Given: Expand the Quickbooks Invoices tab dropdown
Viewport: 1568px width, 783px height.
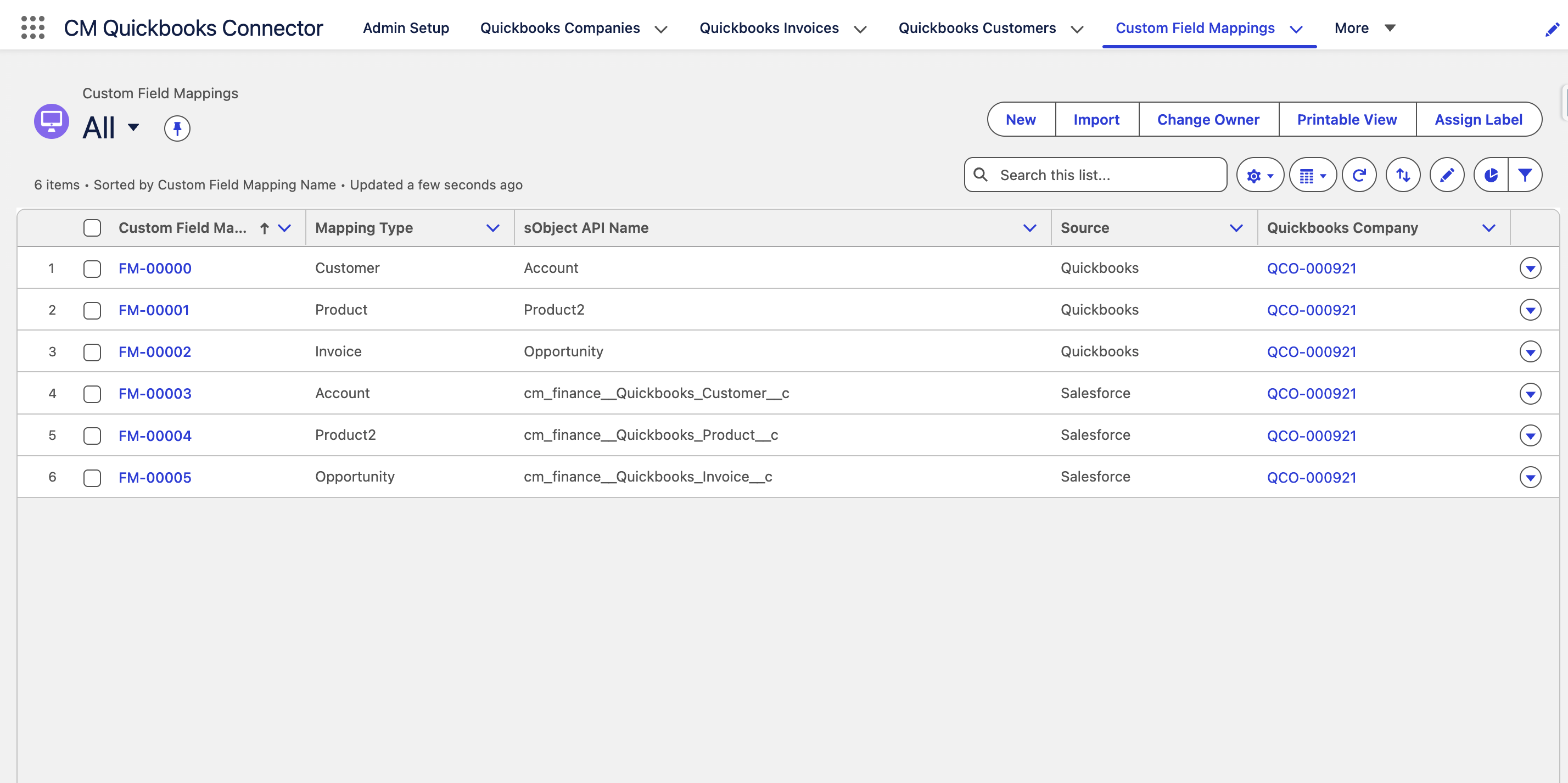Looking at the screenshot, I should (860, 29).
